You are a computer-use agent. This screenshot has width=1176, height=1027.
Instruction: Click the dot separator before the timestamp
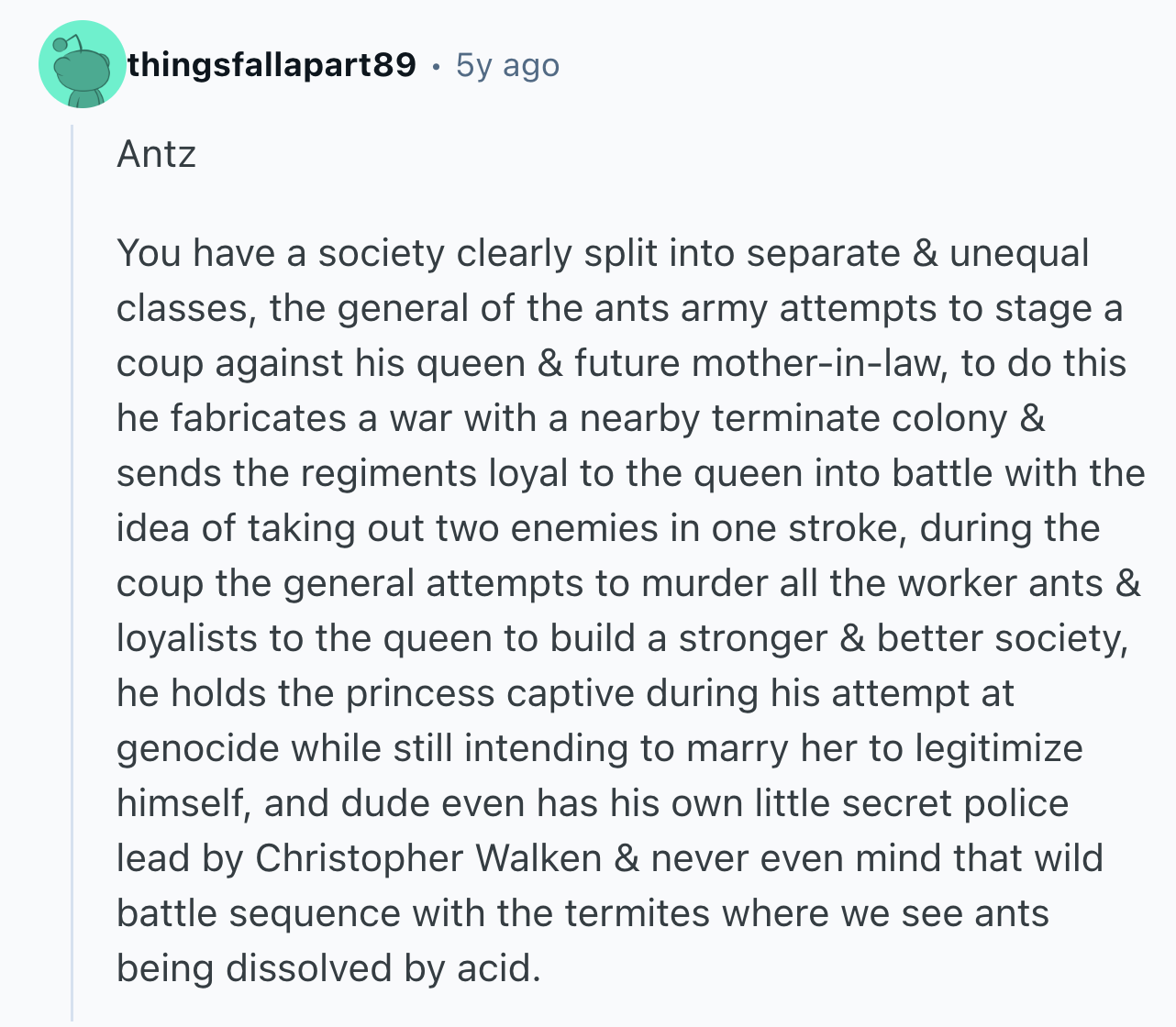[436, 66]
